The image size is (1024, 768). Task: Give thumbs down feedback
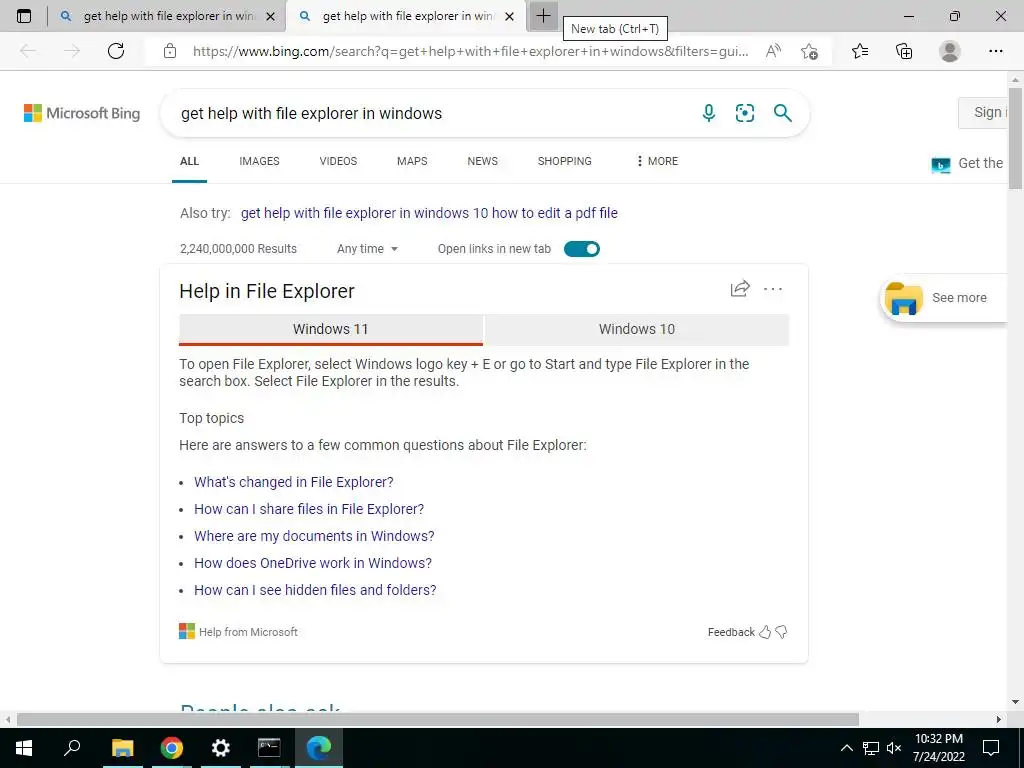781,632
